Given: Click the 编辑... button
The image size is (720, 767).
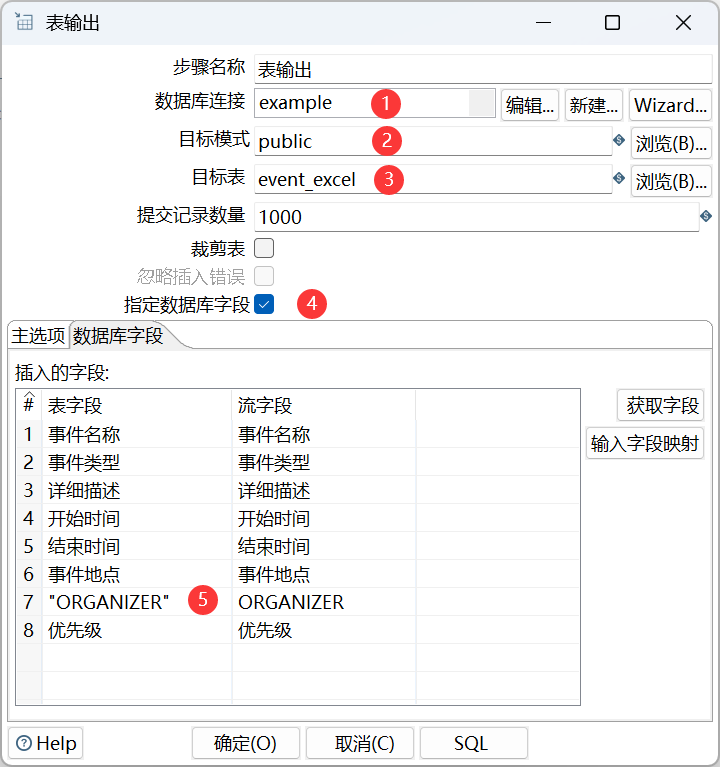Looking at the screenshot, I should coord(530,105).
